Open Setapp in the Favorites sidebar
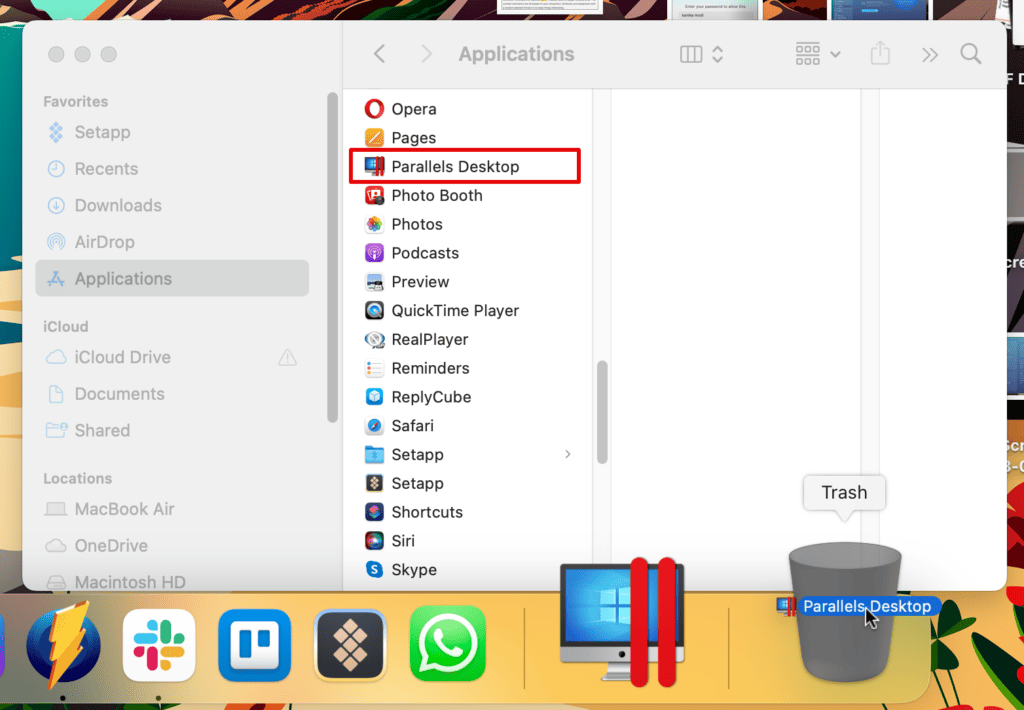This screenshot has height=710, width=1024. point(172,133)
